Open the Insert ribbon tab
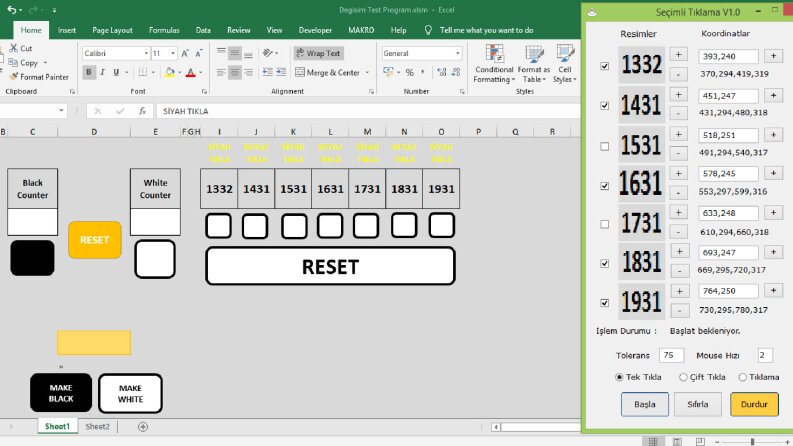 (x=67, y=30)
